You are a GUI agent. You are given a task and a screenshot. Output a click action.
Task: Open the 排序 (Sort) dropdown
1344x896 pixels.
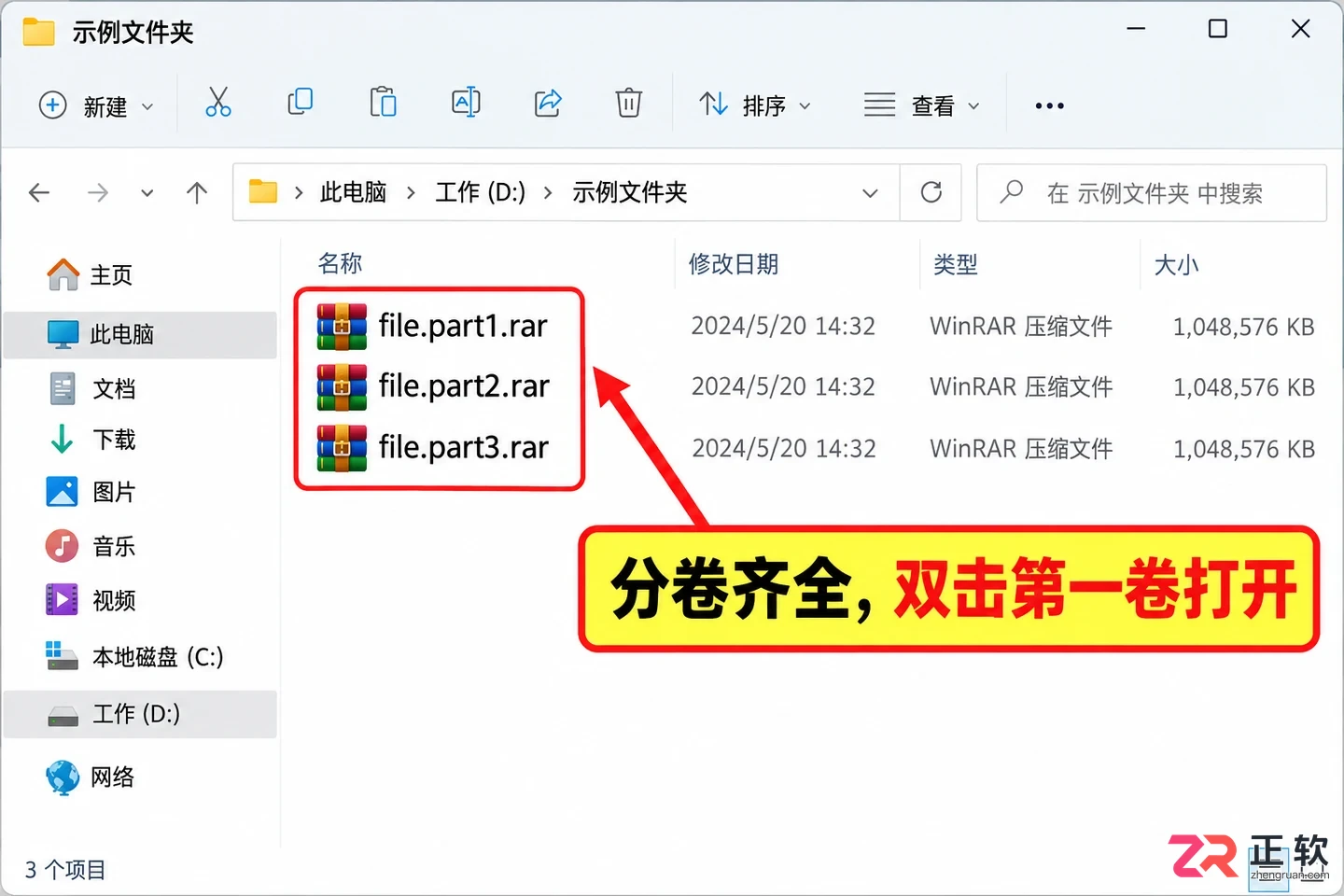[x=755, y=105]
